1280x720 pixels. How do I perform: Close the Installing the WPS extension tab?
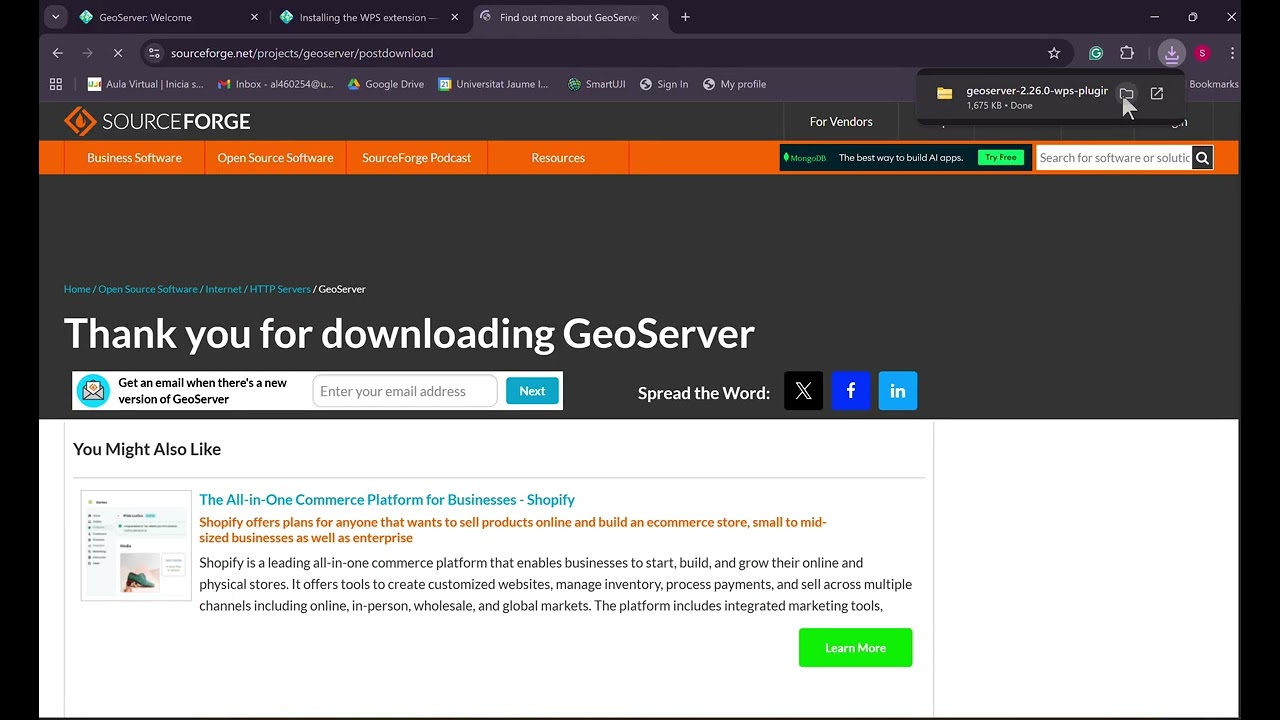click(454, 17)
